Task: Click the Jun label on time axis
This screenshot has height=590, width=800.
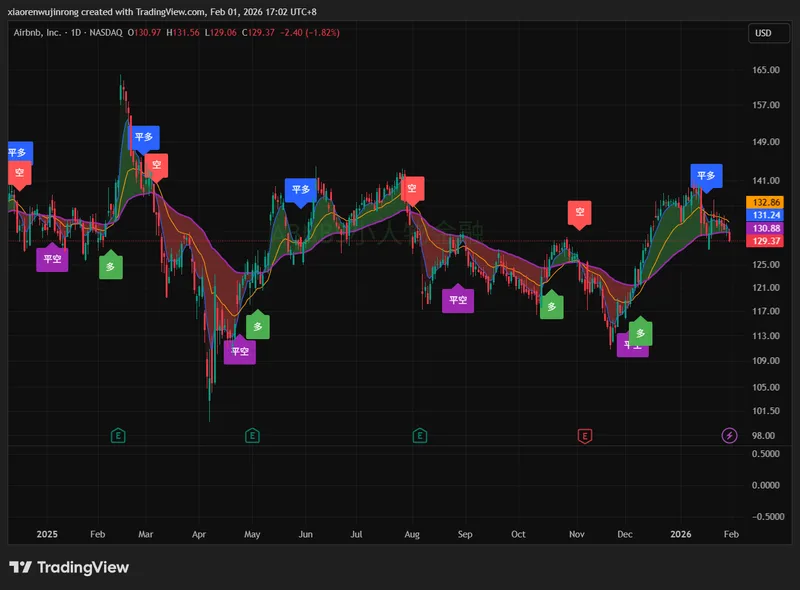Action: pos(306,534)
